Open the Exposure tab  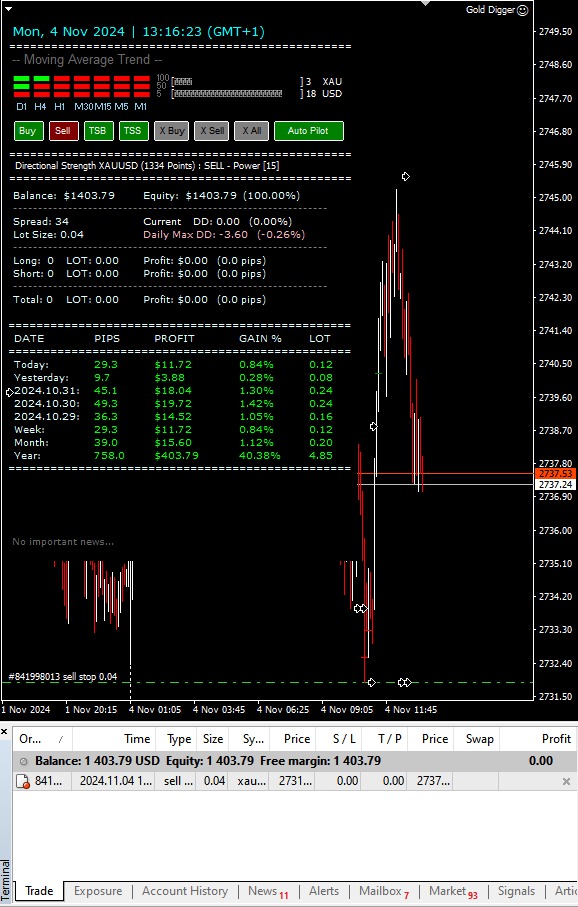pos(98,891)
